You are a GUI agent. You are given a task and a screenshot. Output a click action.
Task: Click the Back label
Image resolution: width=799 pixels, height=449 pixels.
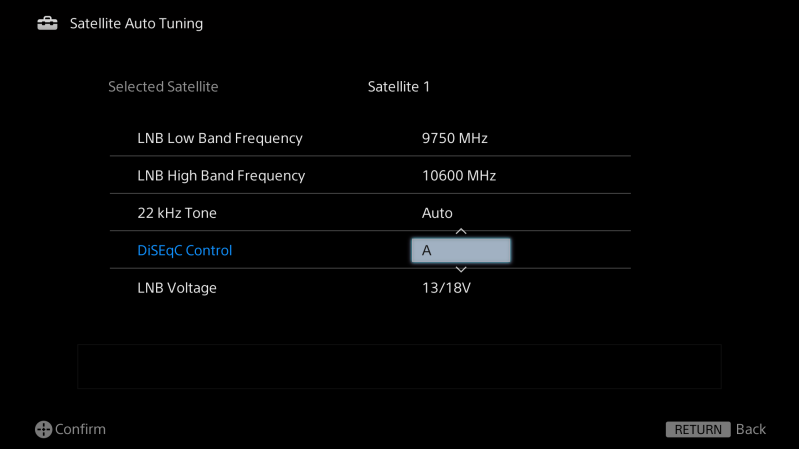coord(751,429)
